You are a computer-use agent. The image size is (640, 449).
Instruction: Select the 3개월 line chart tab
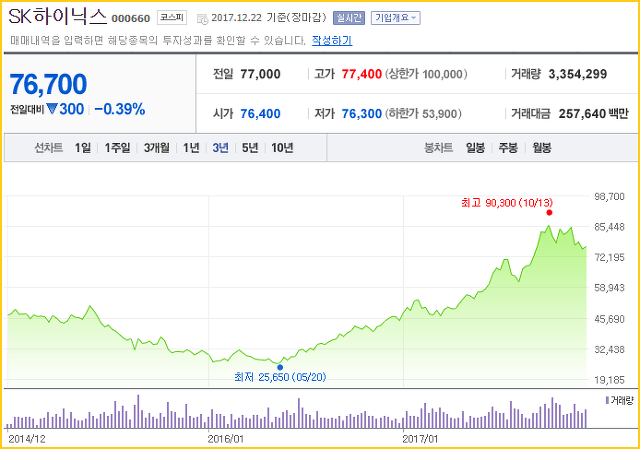click(x=156, y=148)
